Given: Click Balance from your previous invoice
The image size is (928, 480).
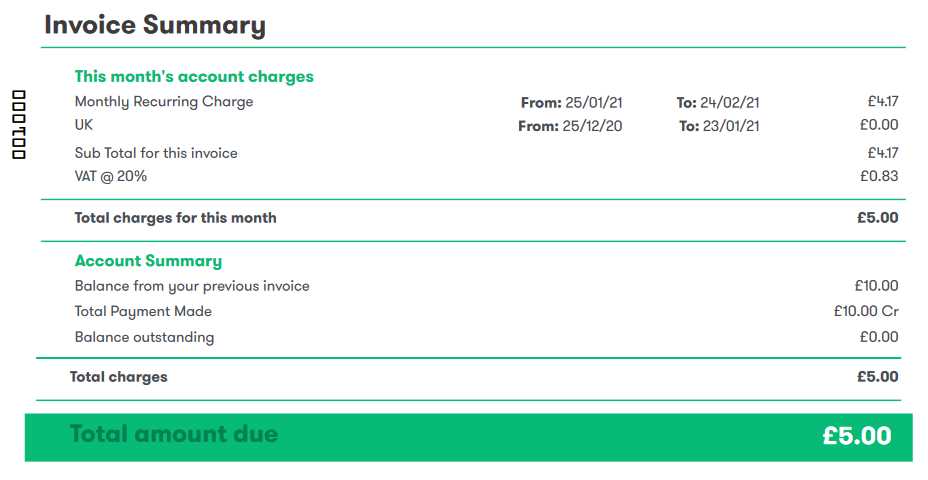Looking at the screenshot, I should pyautogui.click(x=192, y=286).
